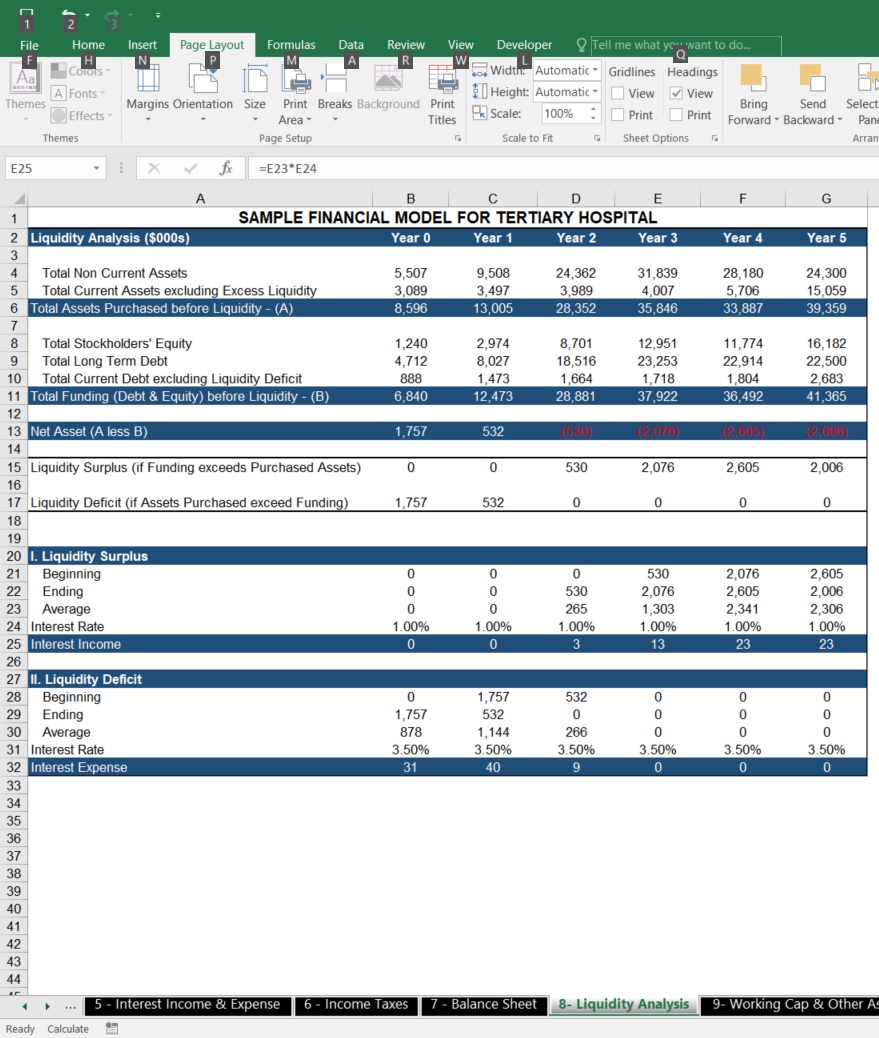Open Print Titles settings
This screenshot has width=879, height=1038.
click(442, 94)
